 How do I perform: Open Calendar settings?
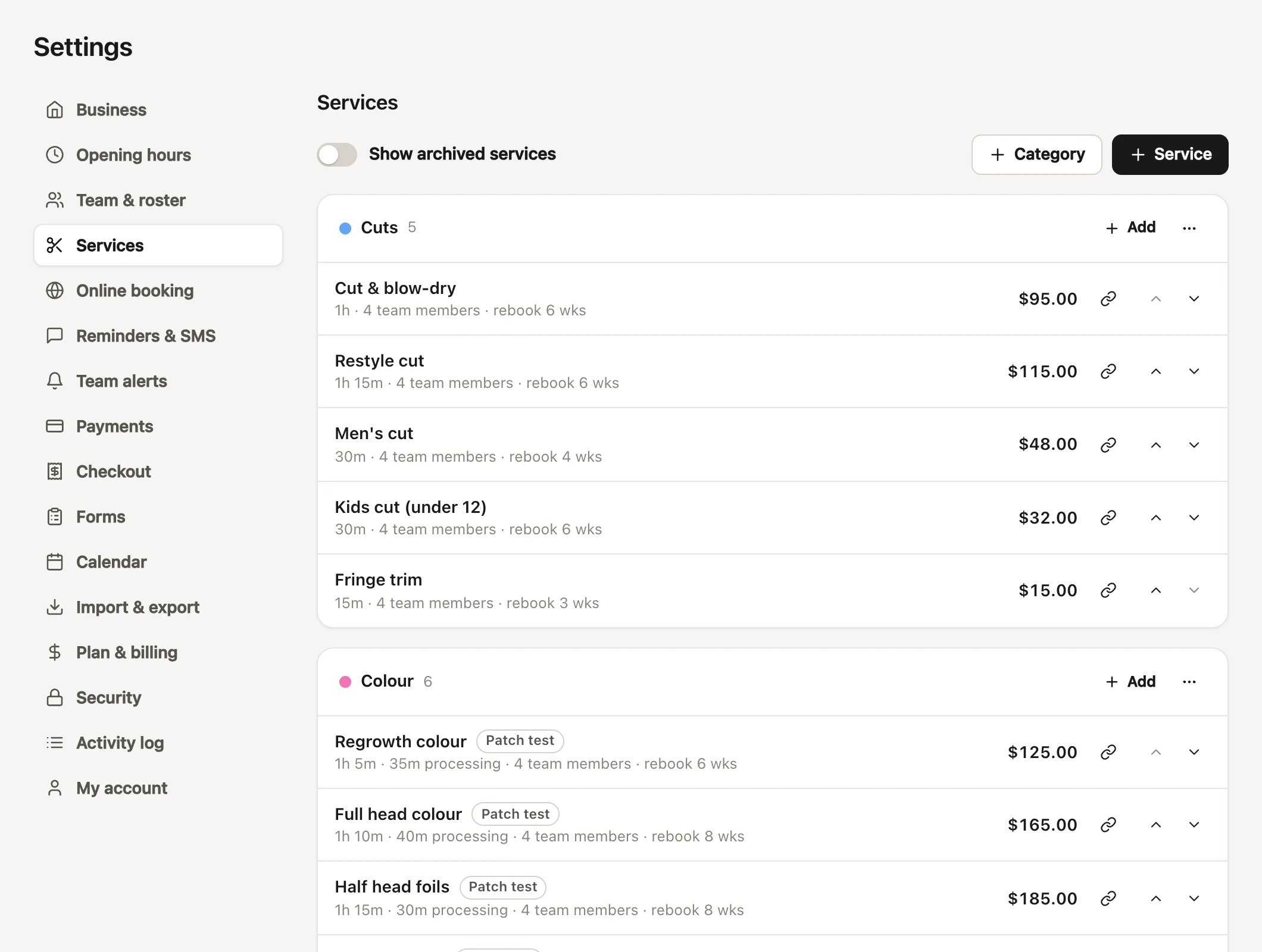pyautogui.click(x=158, y=562)
